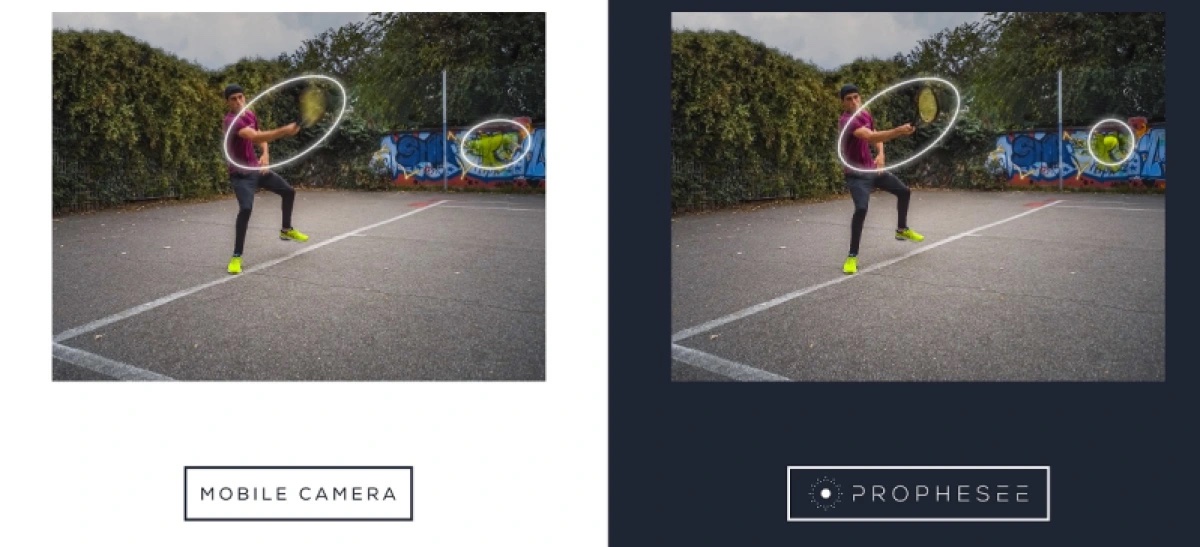1200x547 pixels.
Task: Click the sharp tennis ball in right photo
Action: (x=1110, y=144)
